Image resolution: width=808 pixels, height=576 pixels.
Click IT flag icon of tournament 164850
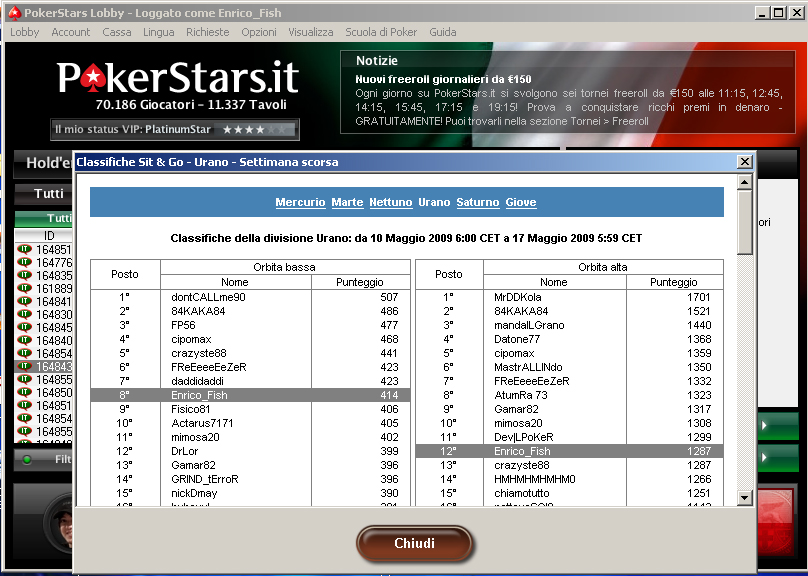pyautogui.click(x=24, y=392)
